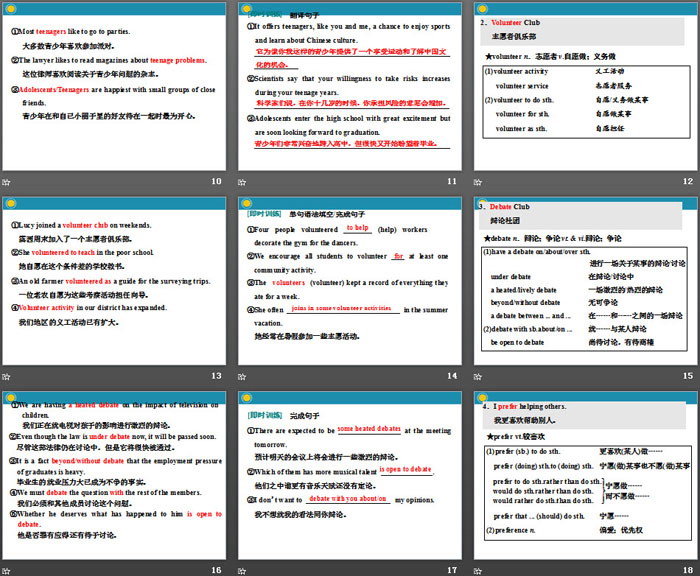
Task: Select the I prefer helping others slide
Action: click(584, 474)
